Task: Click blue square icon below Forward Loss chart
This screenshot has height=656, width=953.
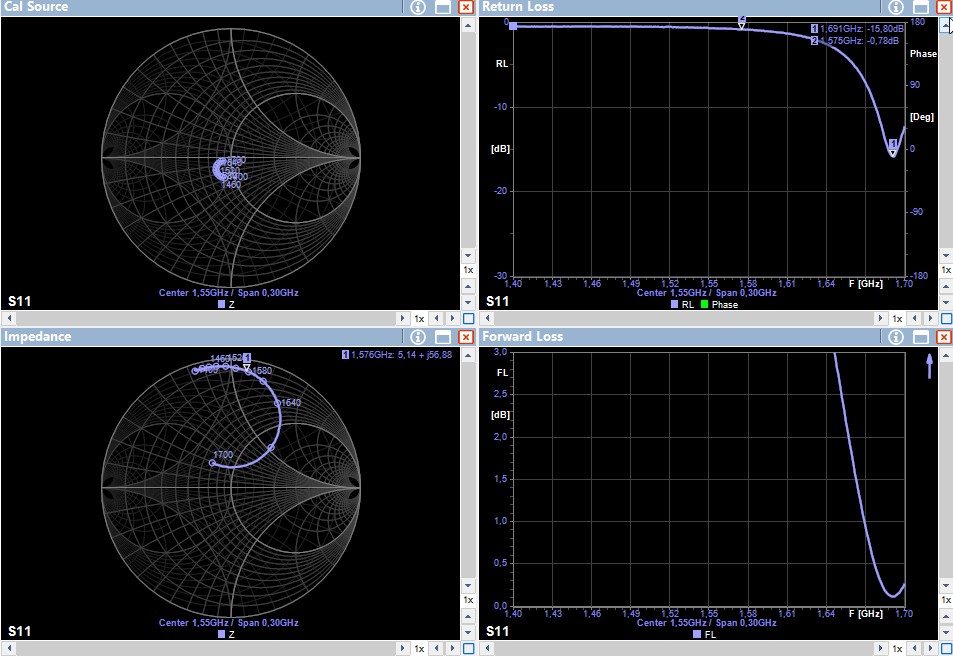Action: pos(946,649)
